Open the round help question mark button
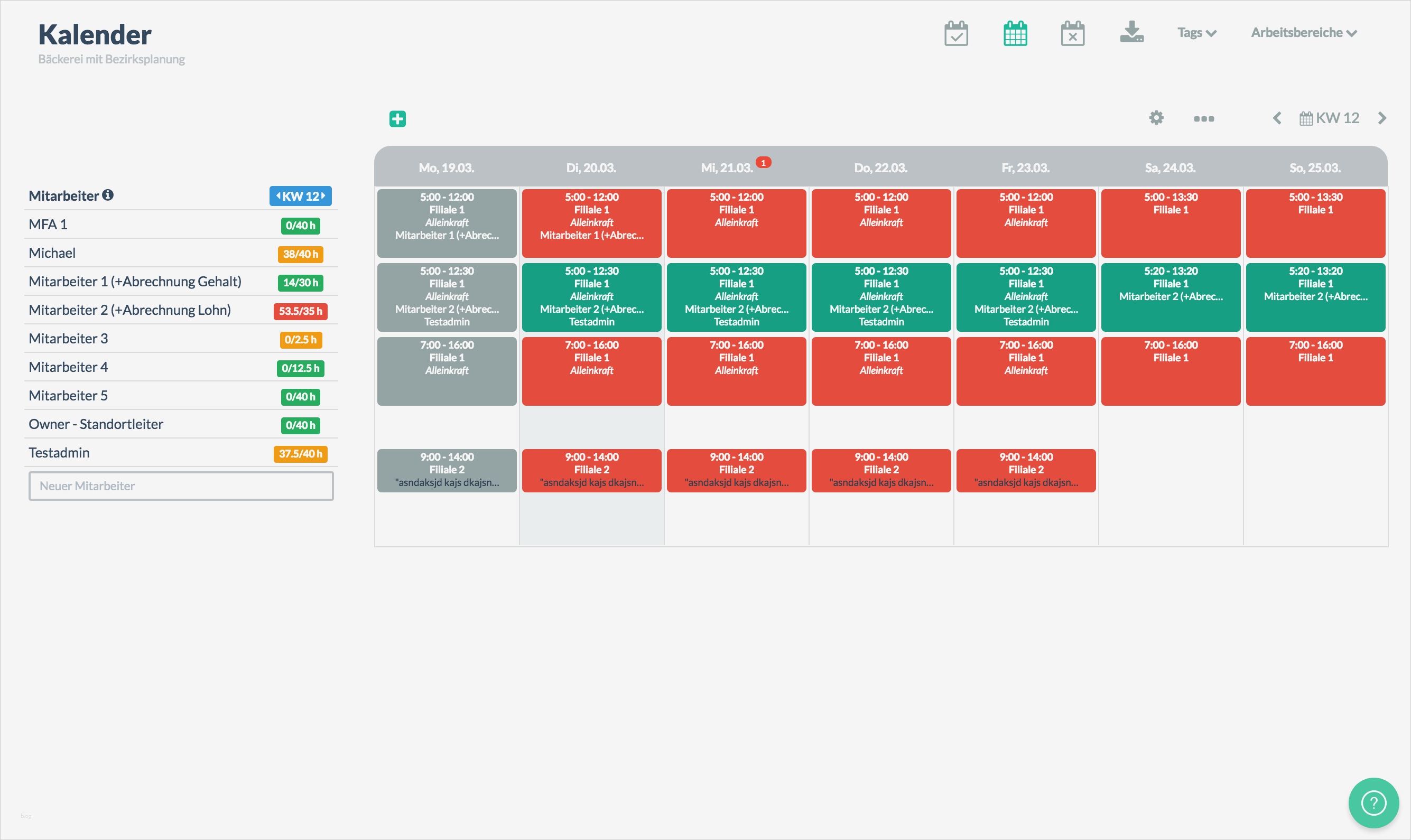Image resolution: width=1411 pixels, height=840 pixels. point(1373,802)
